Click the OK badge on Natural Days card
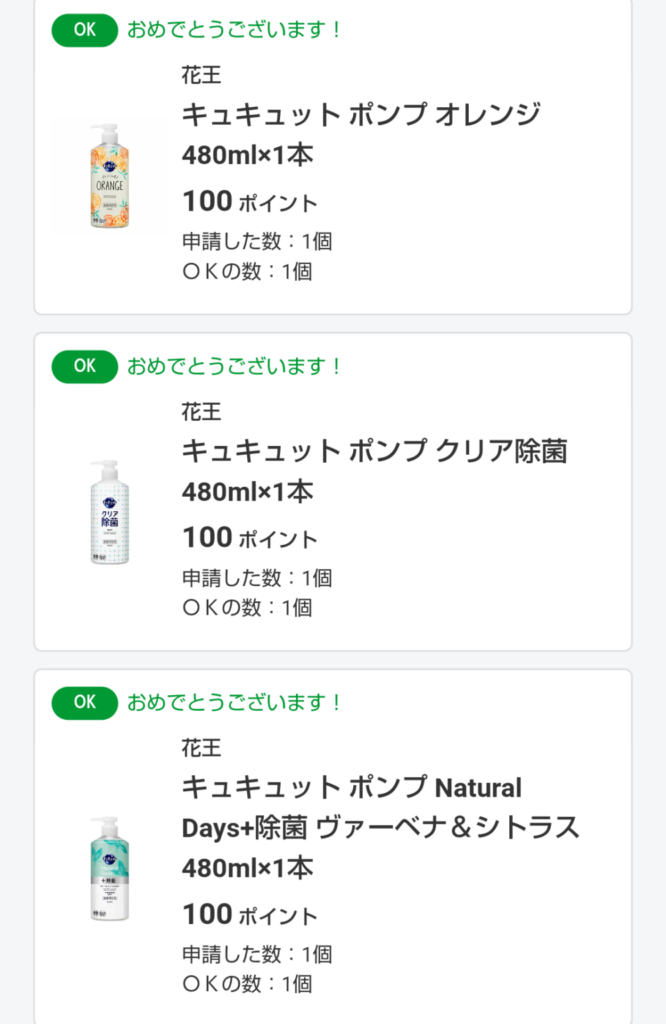The width and height of the screenshot is (666, 1024). click(x=85, y=703)
